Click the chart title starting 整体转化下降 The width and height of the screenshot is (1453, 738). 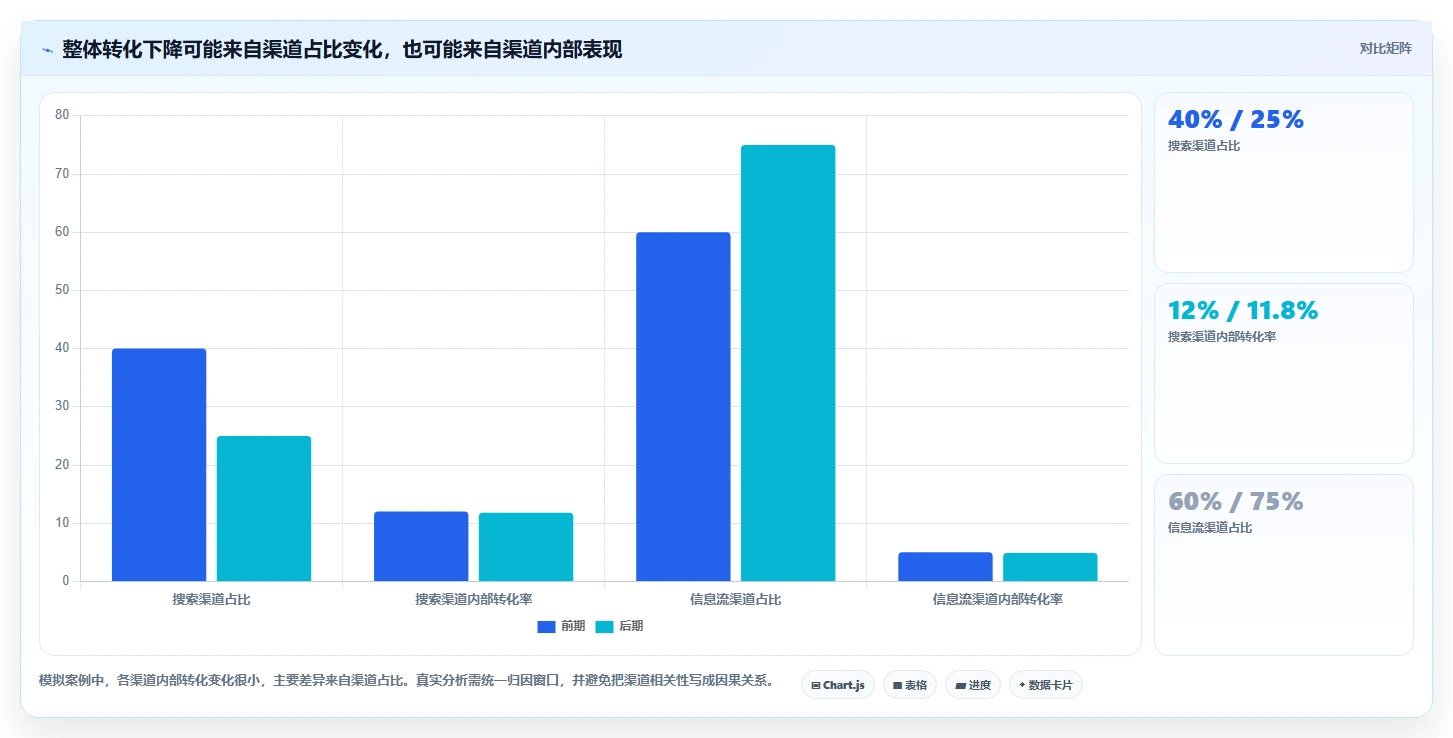(x=342, y=50)
